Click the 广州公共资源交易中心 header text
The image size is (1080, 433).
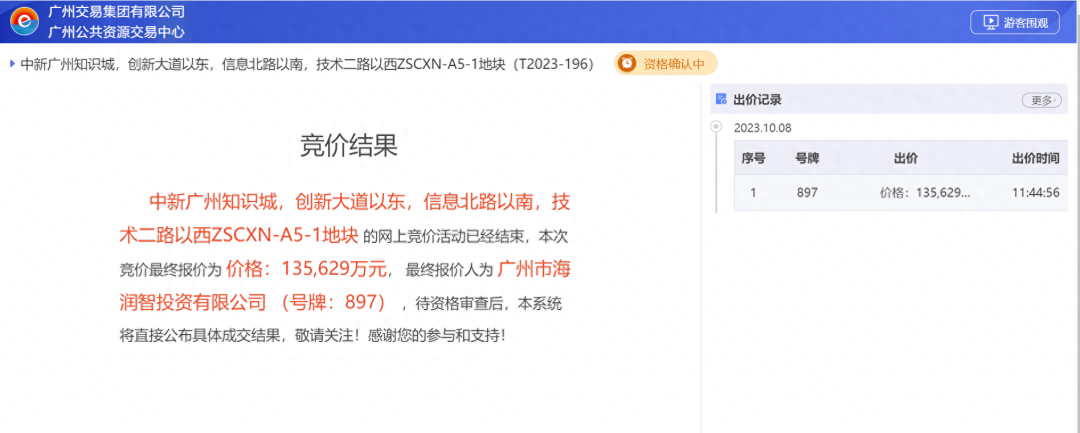pyautogui.click(x=116, y=32)
